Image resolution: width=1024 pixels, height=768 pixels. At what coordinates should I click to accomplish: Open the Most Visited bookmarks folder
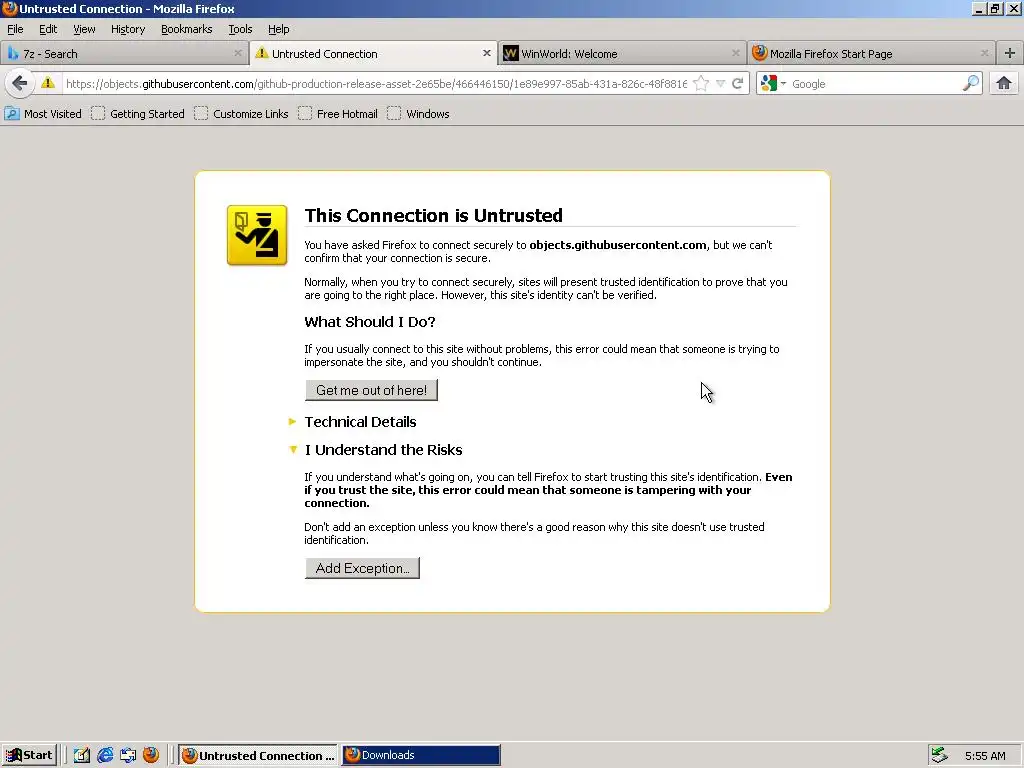point(44,114)
